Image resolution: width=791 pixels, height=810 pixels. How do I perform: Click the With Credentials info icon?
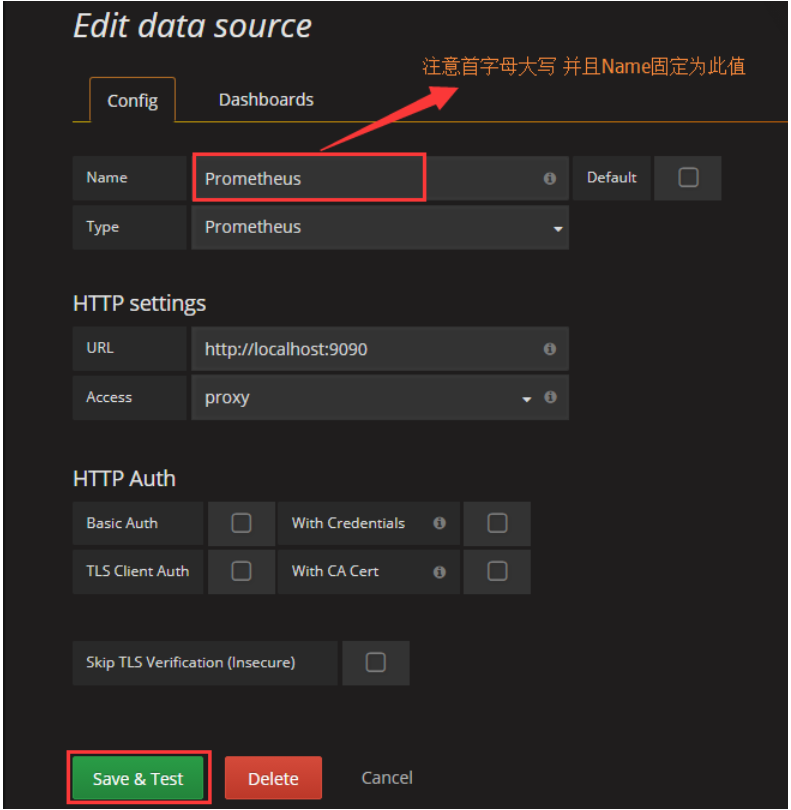click(439, 523)
